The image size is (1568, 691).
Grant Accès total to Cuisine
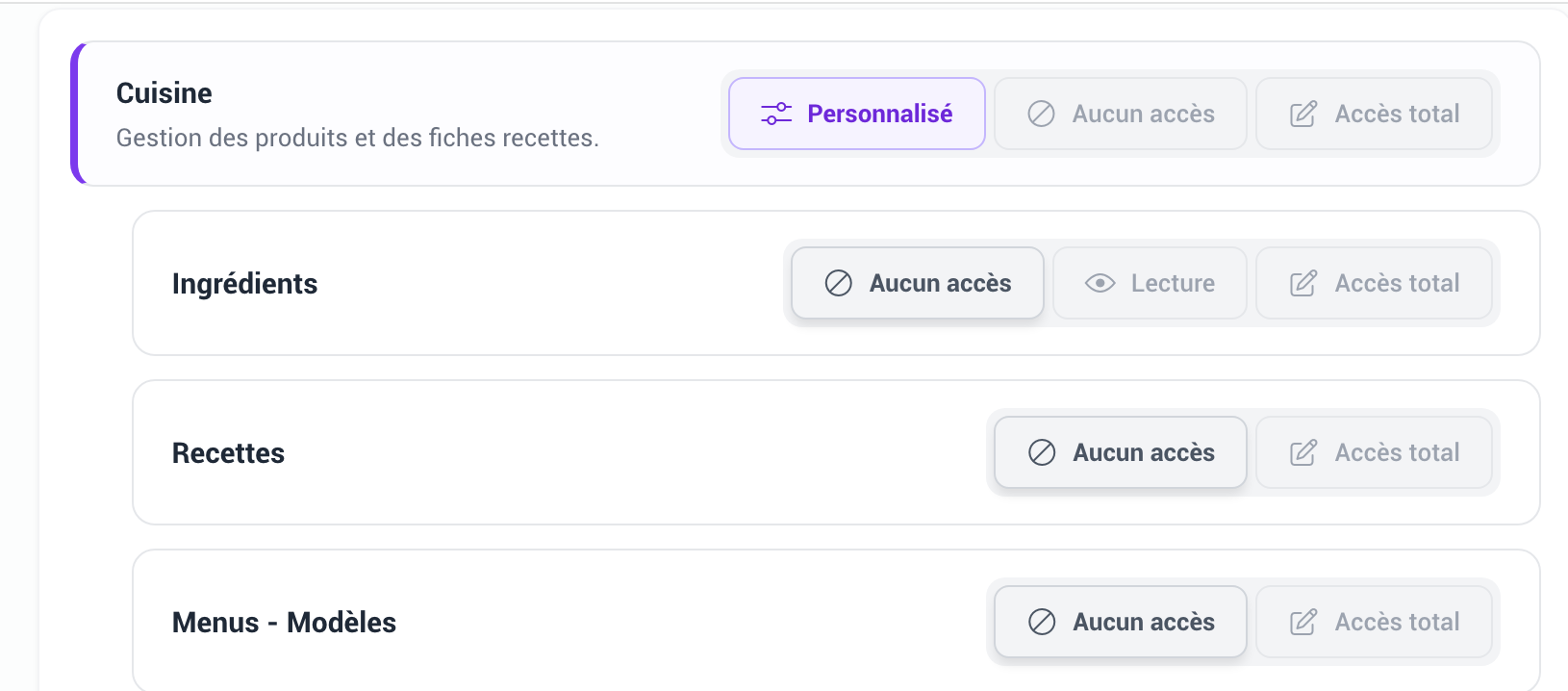coord(1375,114)
